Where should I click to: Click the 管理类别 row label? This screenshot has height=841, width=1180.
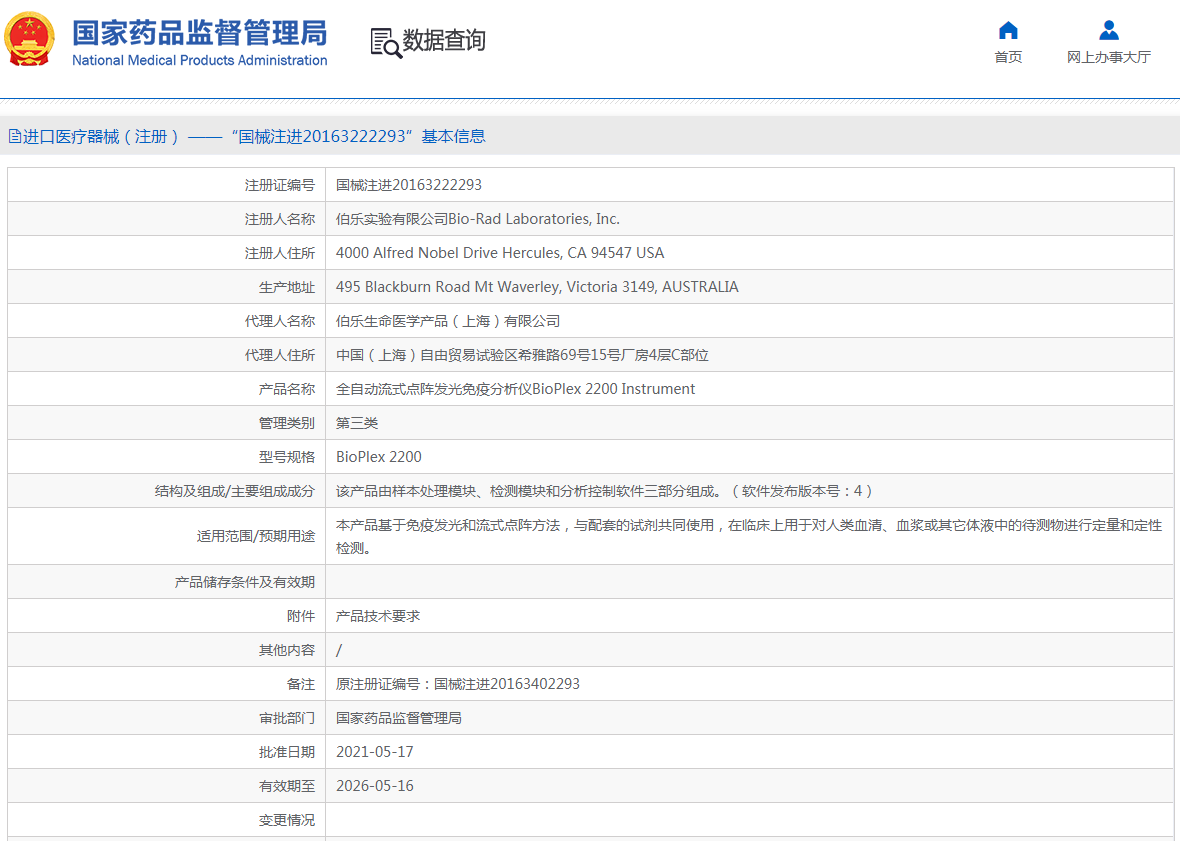pyautogui.click(x=287, y=423)
